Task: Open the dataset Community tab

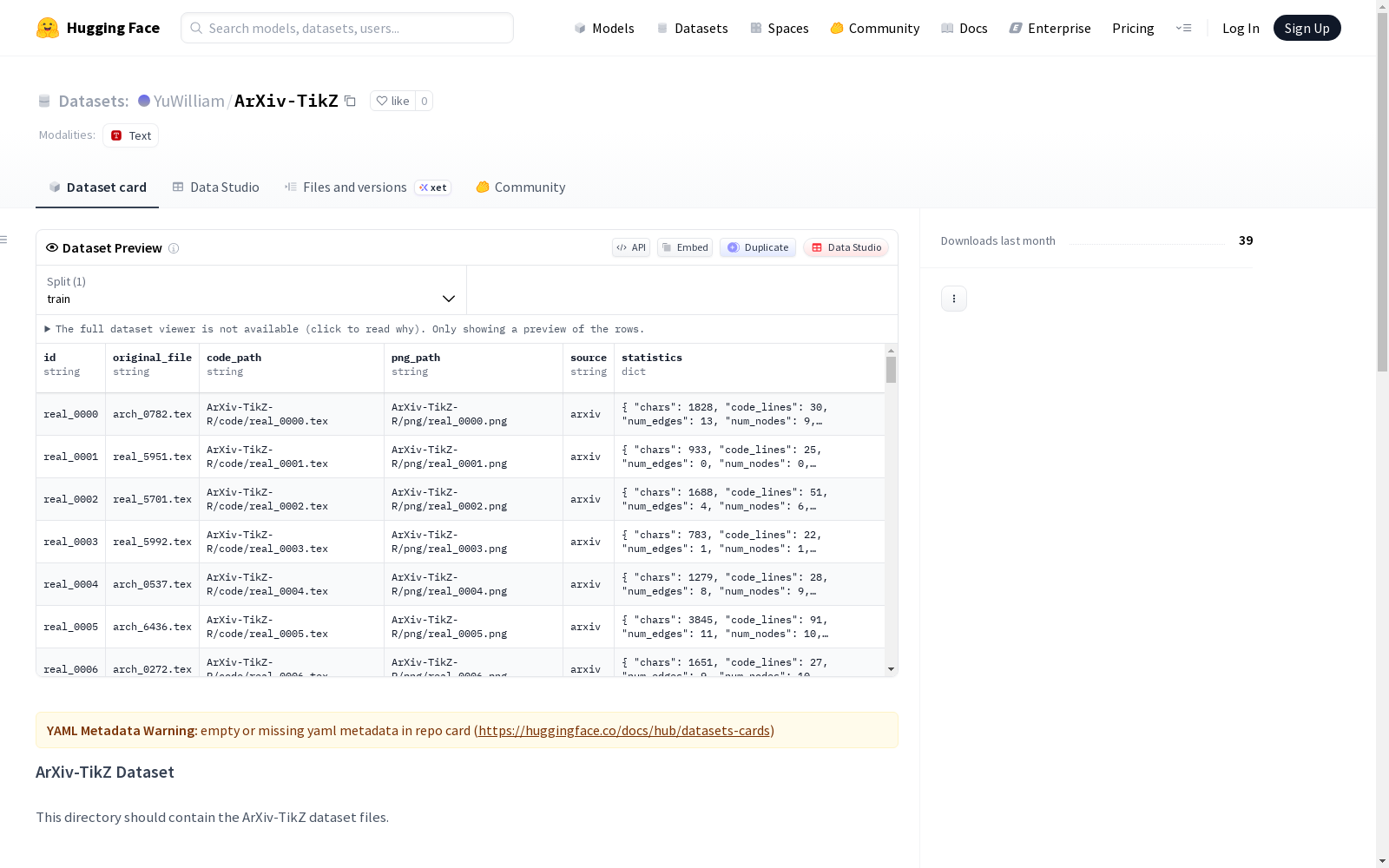Action: (x=521, y=187)
